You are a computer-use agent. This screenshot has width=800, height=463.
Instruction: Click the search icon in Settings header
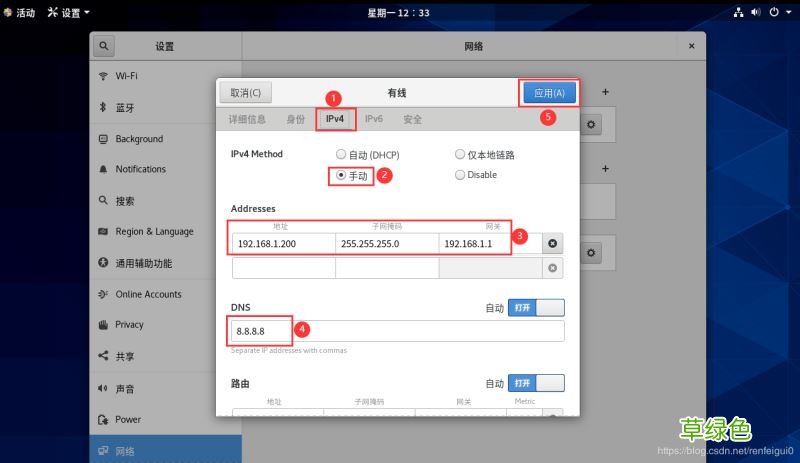point(104,46)
